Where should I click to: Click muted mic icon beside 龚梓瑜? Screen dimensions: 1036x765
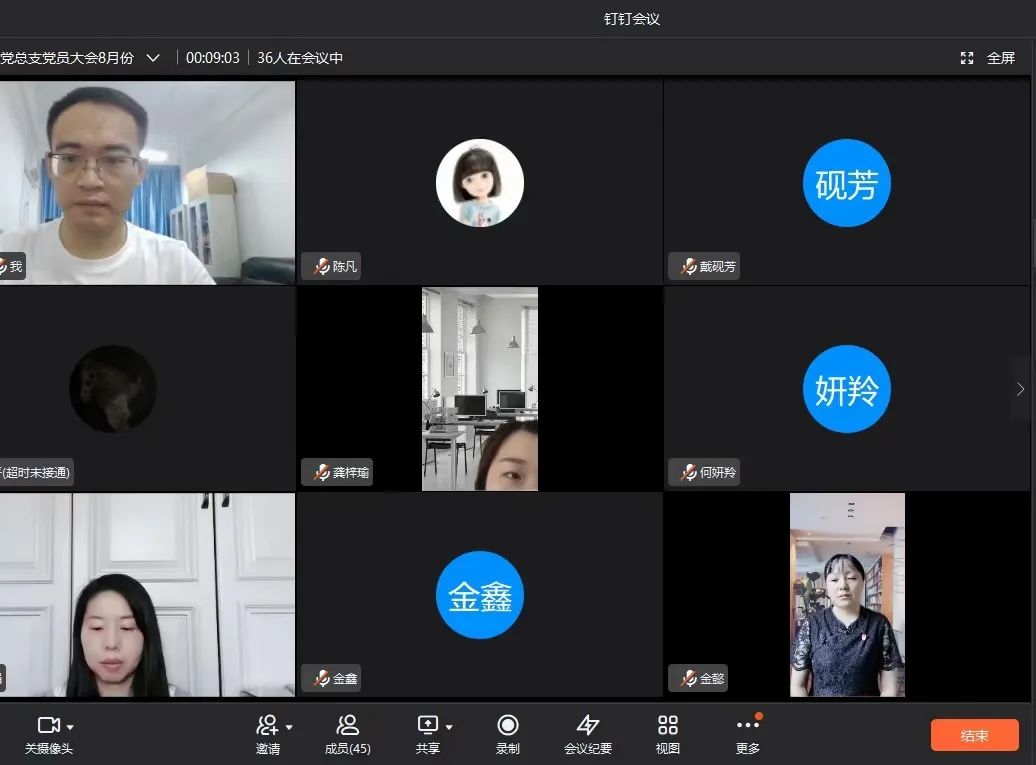pos(322,472)
